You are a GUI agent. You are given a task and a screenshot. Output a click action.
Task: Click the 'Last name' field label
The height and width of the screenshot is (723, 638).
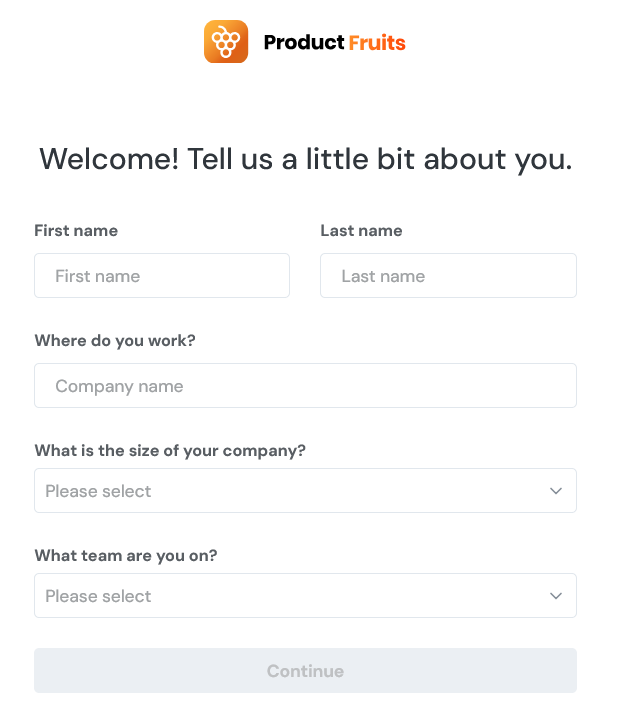click(x=361, y=231)
